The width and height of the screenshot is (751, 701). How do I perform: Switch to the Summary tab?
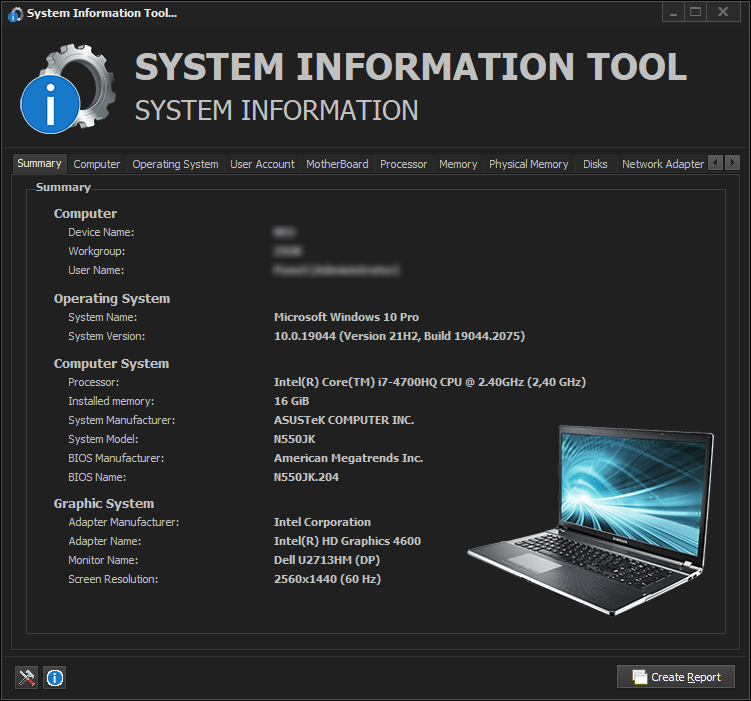click(x=39, y=164)
